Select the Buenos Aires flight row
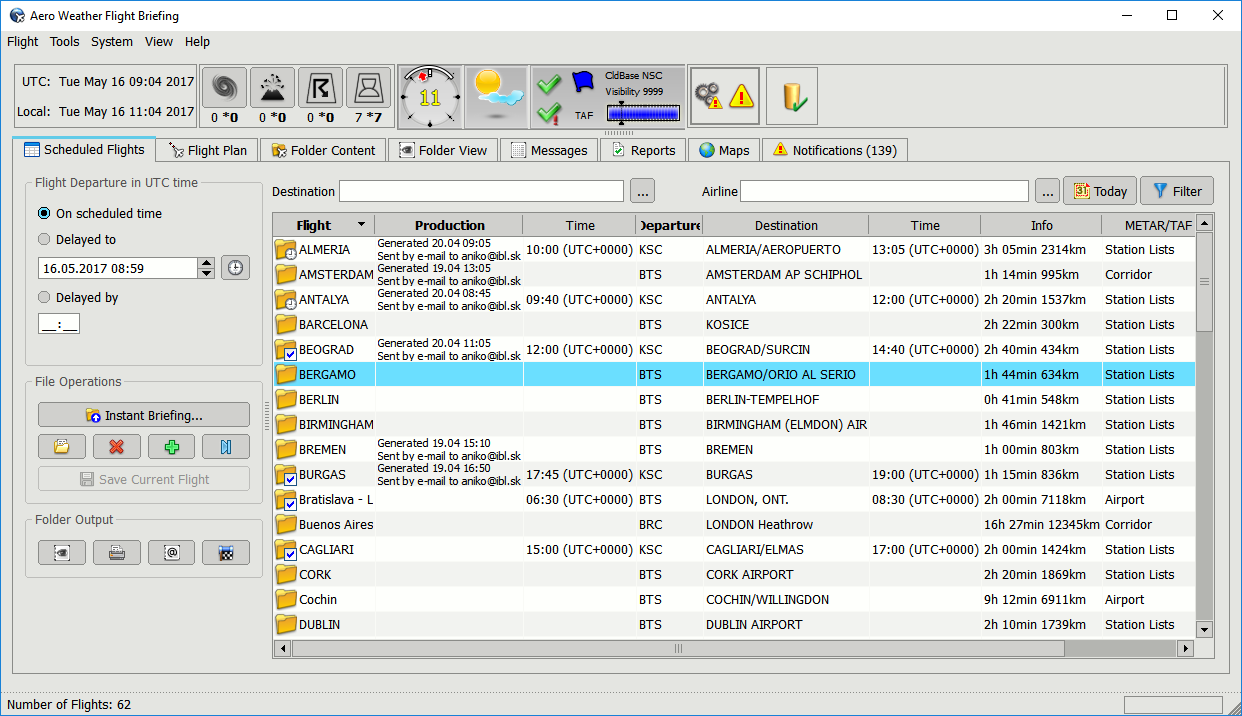This screenshot has height=716, width=1242. (734, 525)
